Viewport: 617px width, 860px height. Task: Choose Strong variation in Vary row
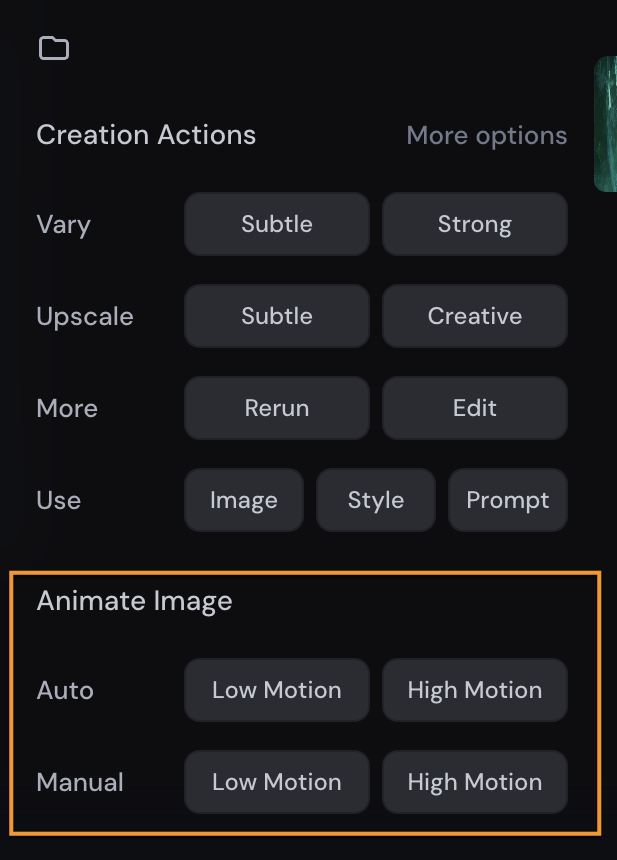pos(475,224)
